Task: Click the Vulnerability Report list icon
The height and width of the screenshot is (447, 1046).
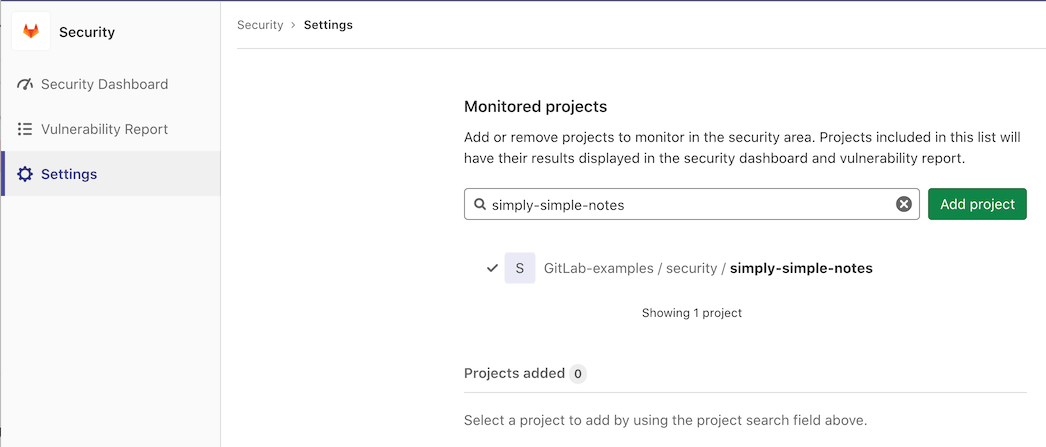Action: 25,130
